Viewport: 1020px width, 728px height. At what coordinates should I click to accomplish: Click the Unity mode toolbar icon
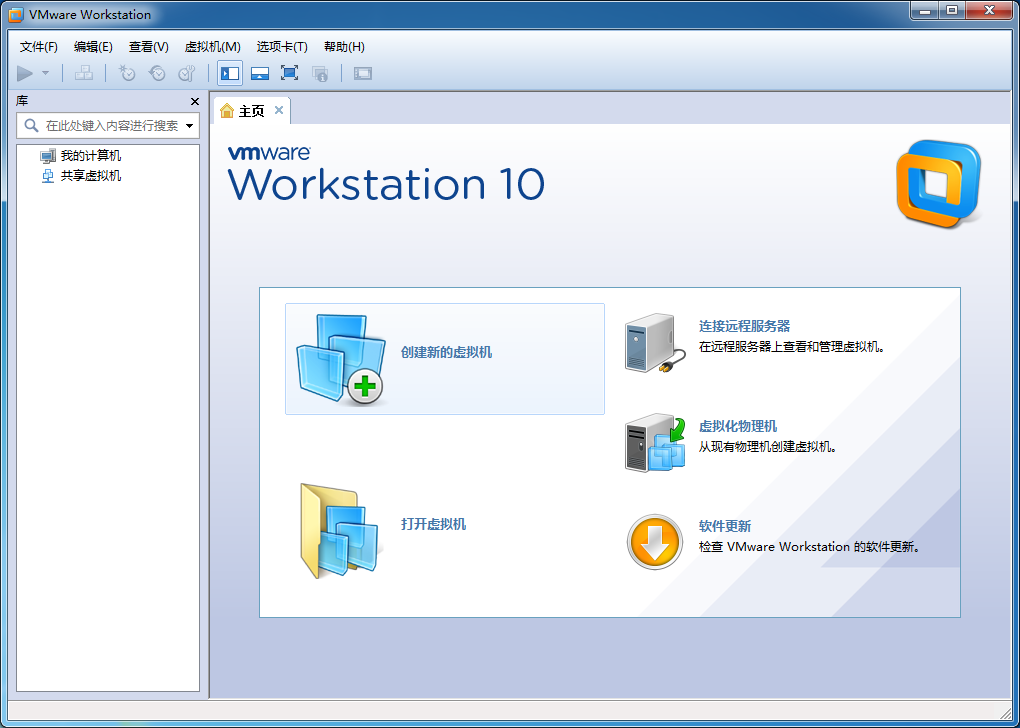coord(319,74)
